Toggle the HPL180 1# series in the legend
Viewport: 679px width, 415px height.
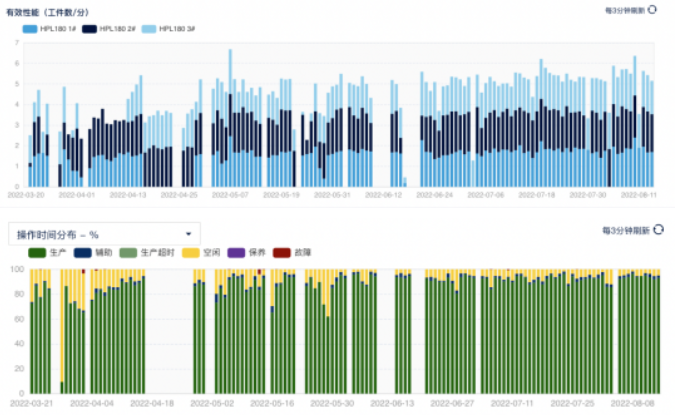point(49,29)
